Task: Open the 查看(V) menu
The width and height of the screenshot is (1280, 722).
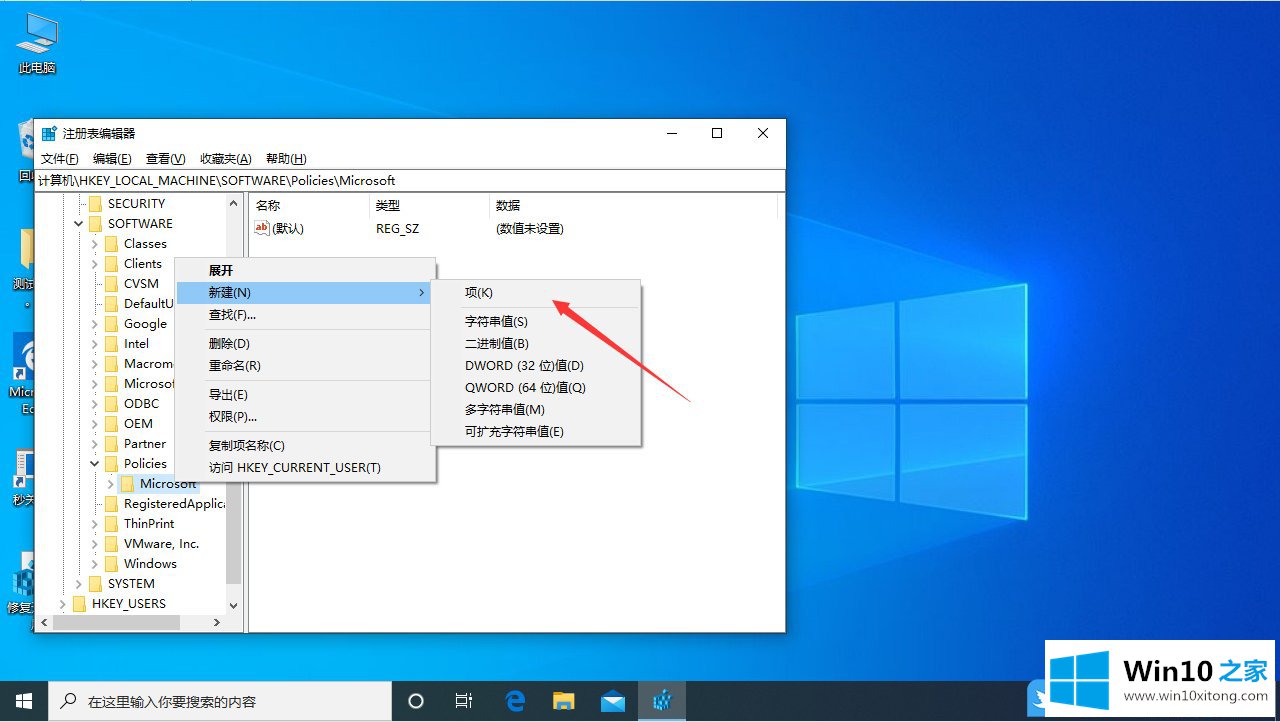Action: tap(165, 159)
